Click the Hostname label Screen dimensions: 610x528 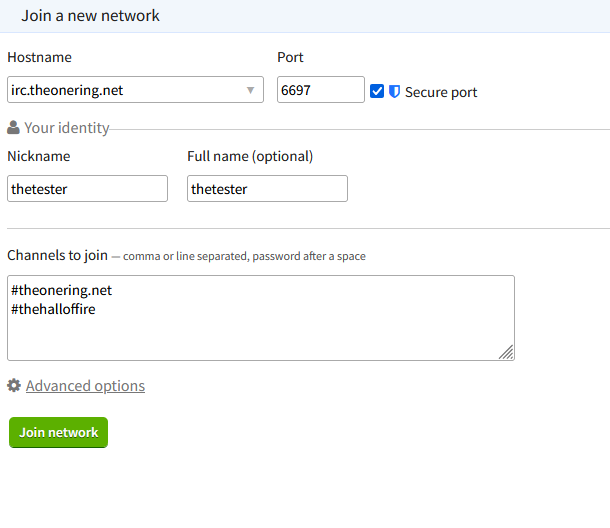39,57
